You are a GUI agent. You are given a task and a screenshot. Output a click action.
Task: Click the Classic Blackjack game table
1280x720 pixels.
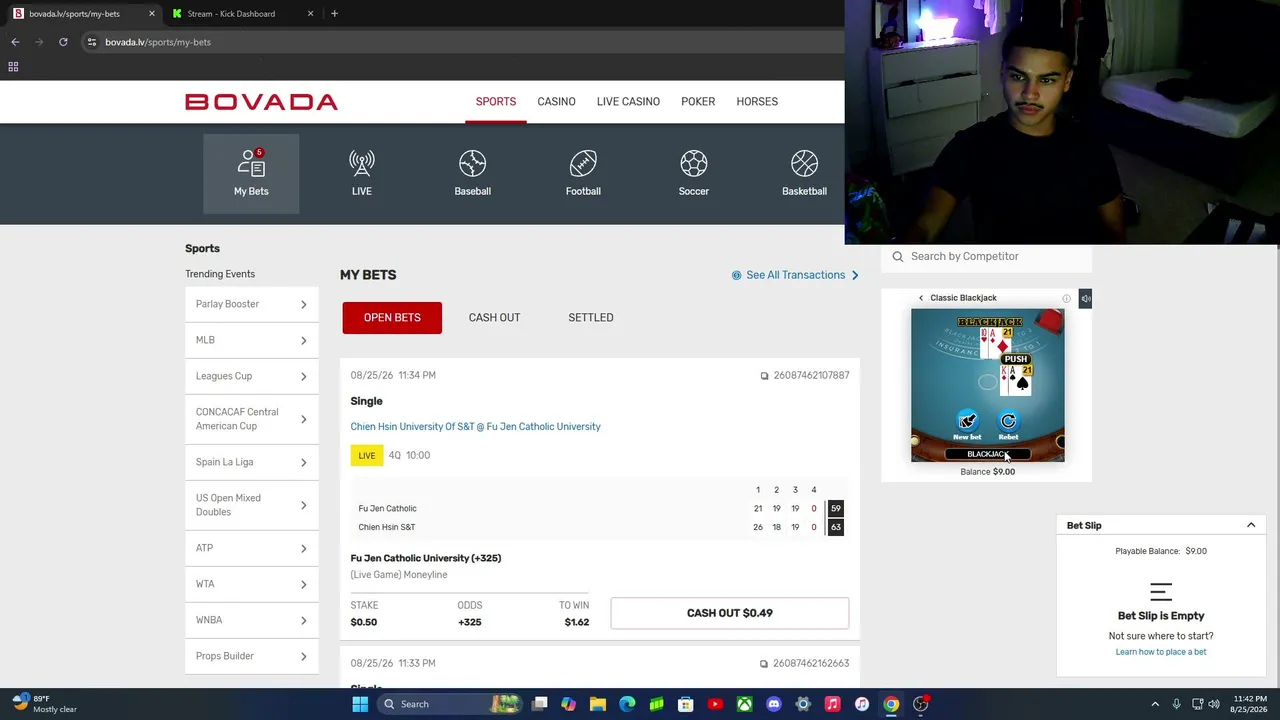point(988,385)
